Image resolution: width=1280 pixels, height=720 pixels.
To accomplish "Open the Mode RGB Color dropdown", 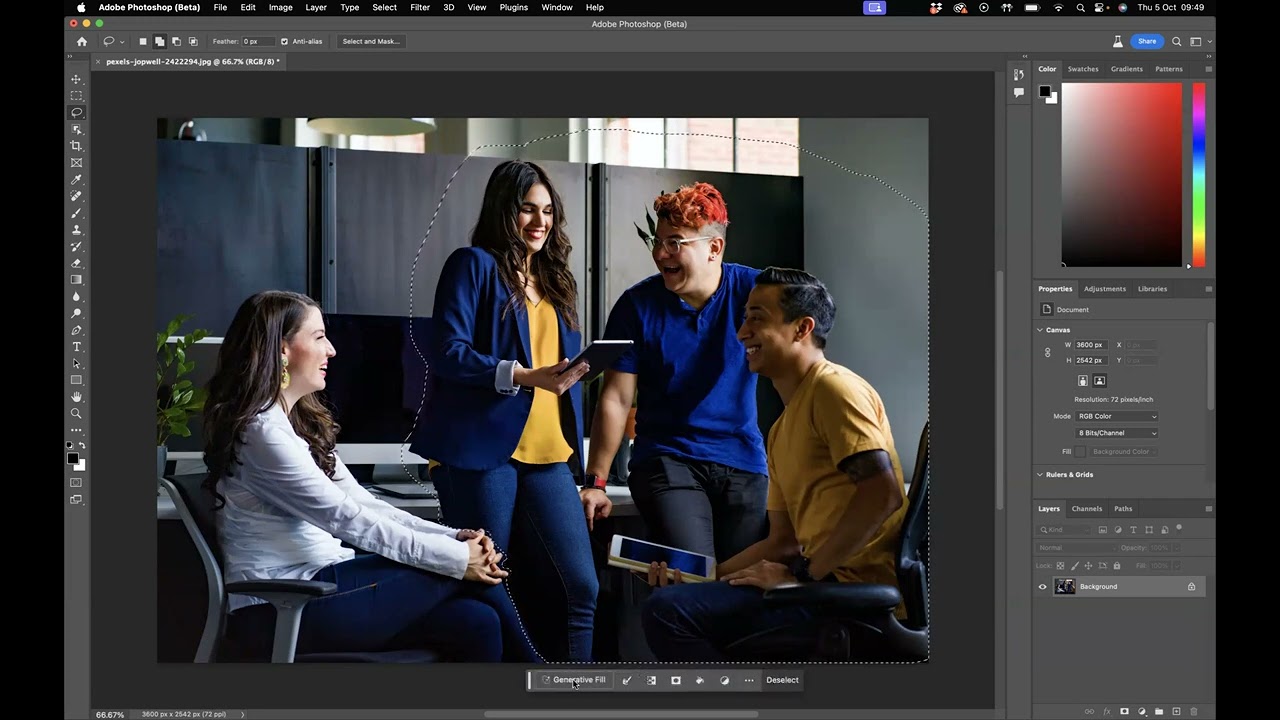I will coord(1117,416).
